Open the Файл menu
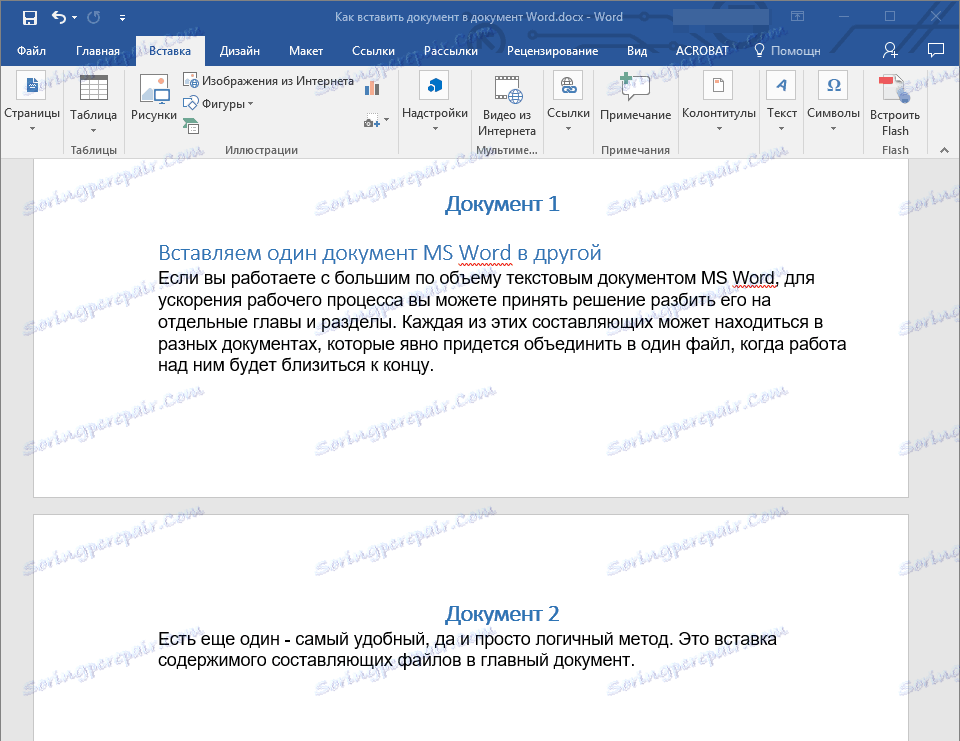This screenshot has height=741, width=960. pyautogui.click(x=31, y=51)
